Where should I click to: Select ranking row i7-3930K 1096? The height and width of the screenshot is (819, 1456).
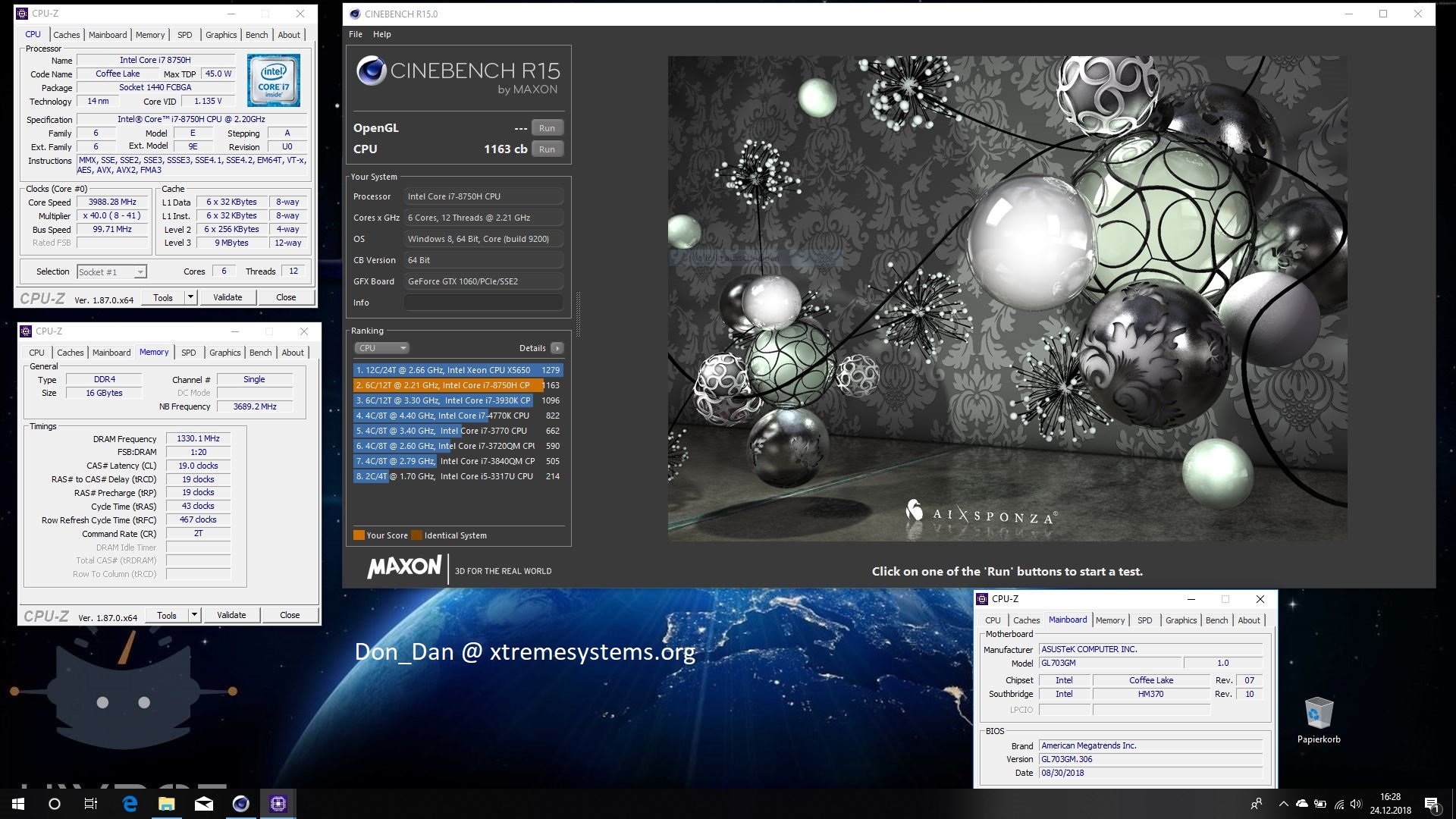pyautogui.click(x=458, y=400)
